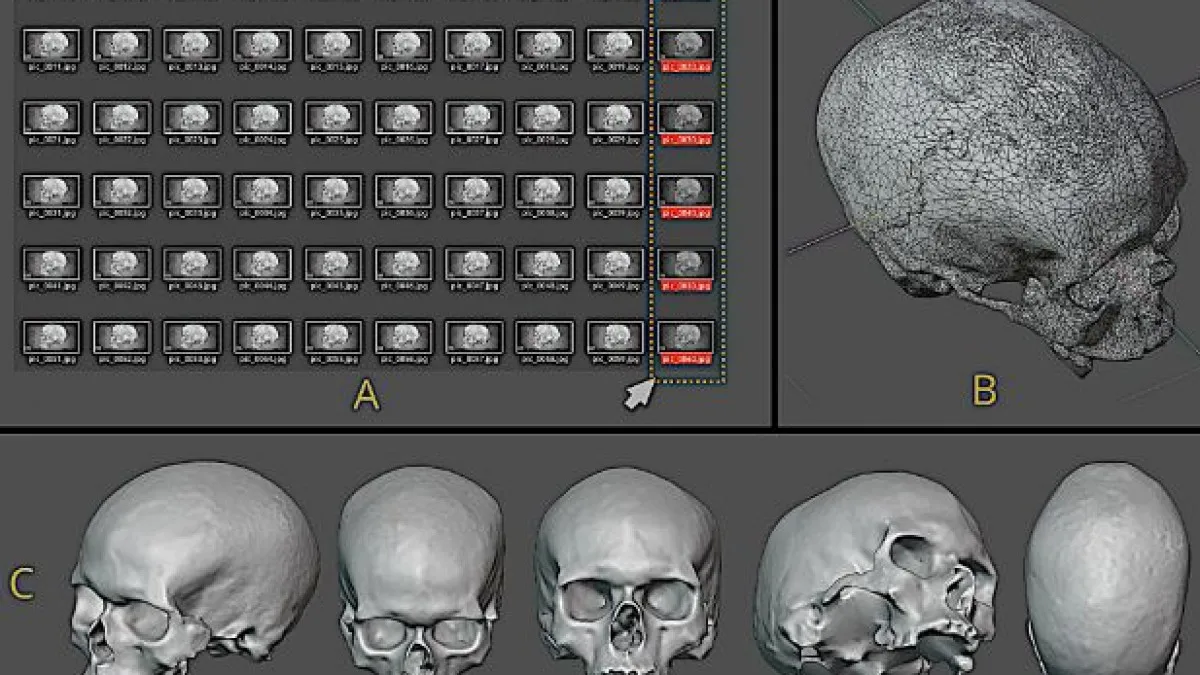
Task: Select the red-highlighted thumbnail in the second row
Action: [686, 118]
